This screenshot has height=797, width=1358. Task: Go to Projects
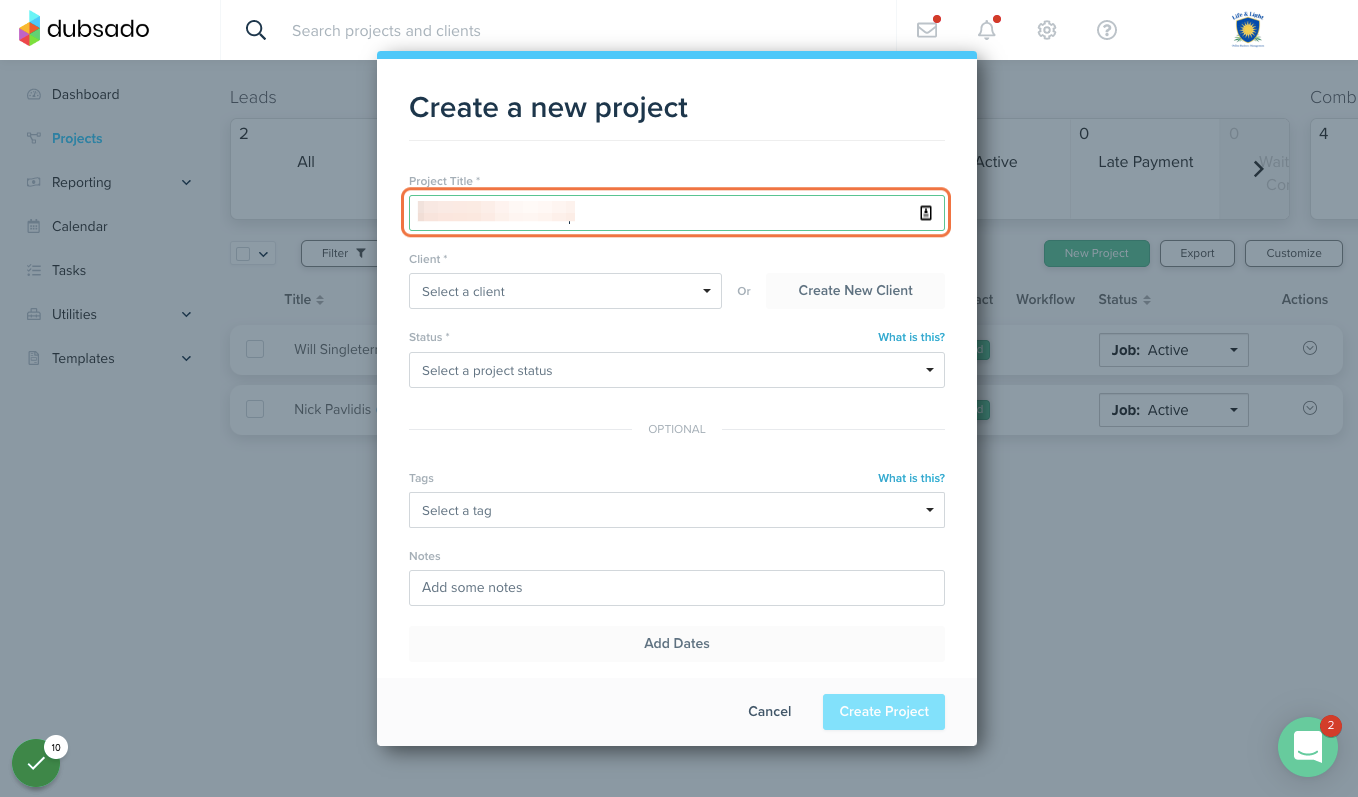(77, 138)
